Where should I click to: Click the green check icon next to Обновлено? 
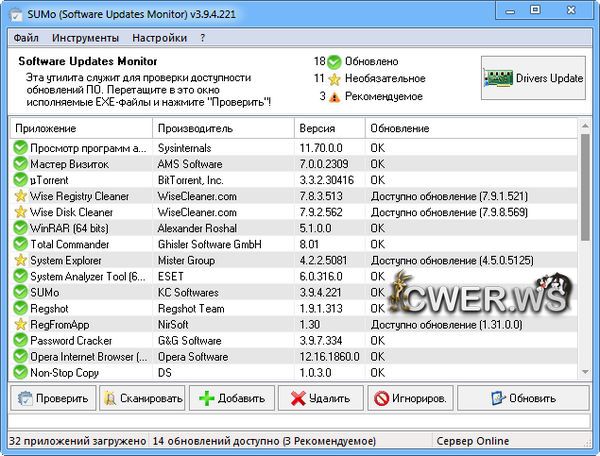coord(335,61)
